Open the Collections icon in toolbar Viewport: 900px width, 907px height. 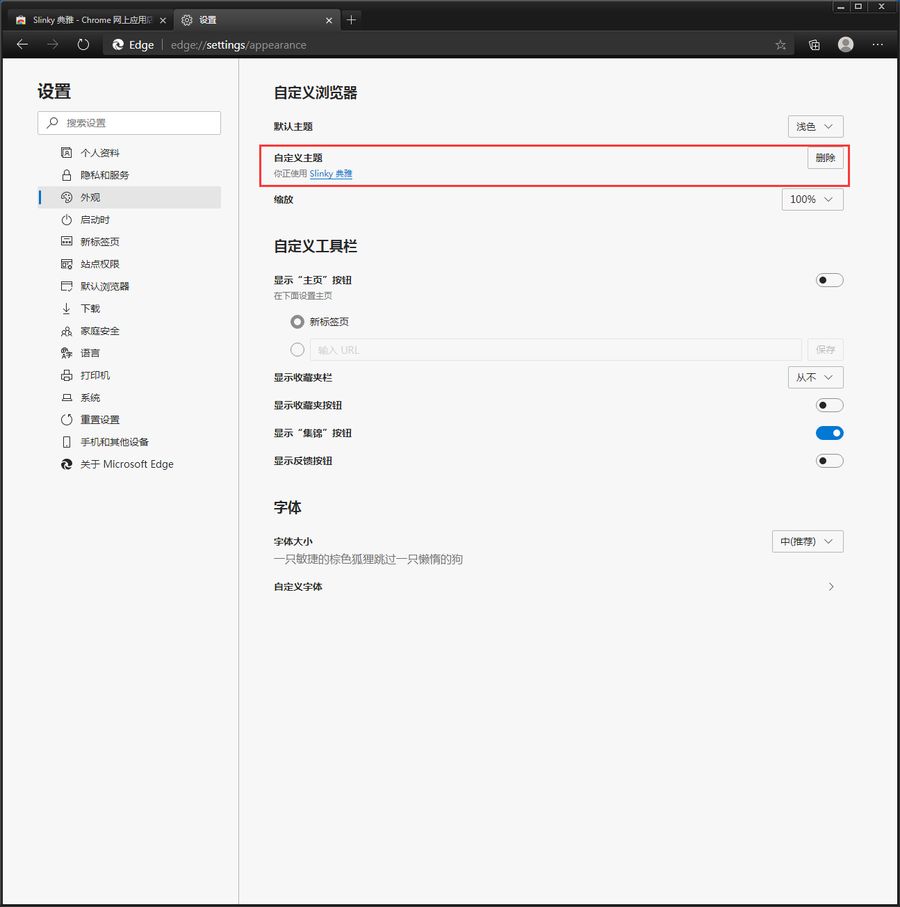tap(814, 45)
